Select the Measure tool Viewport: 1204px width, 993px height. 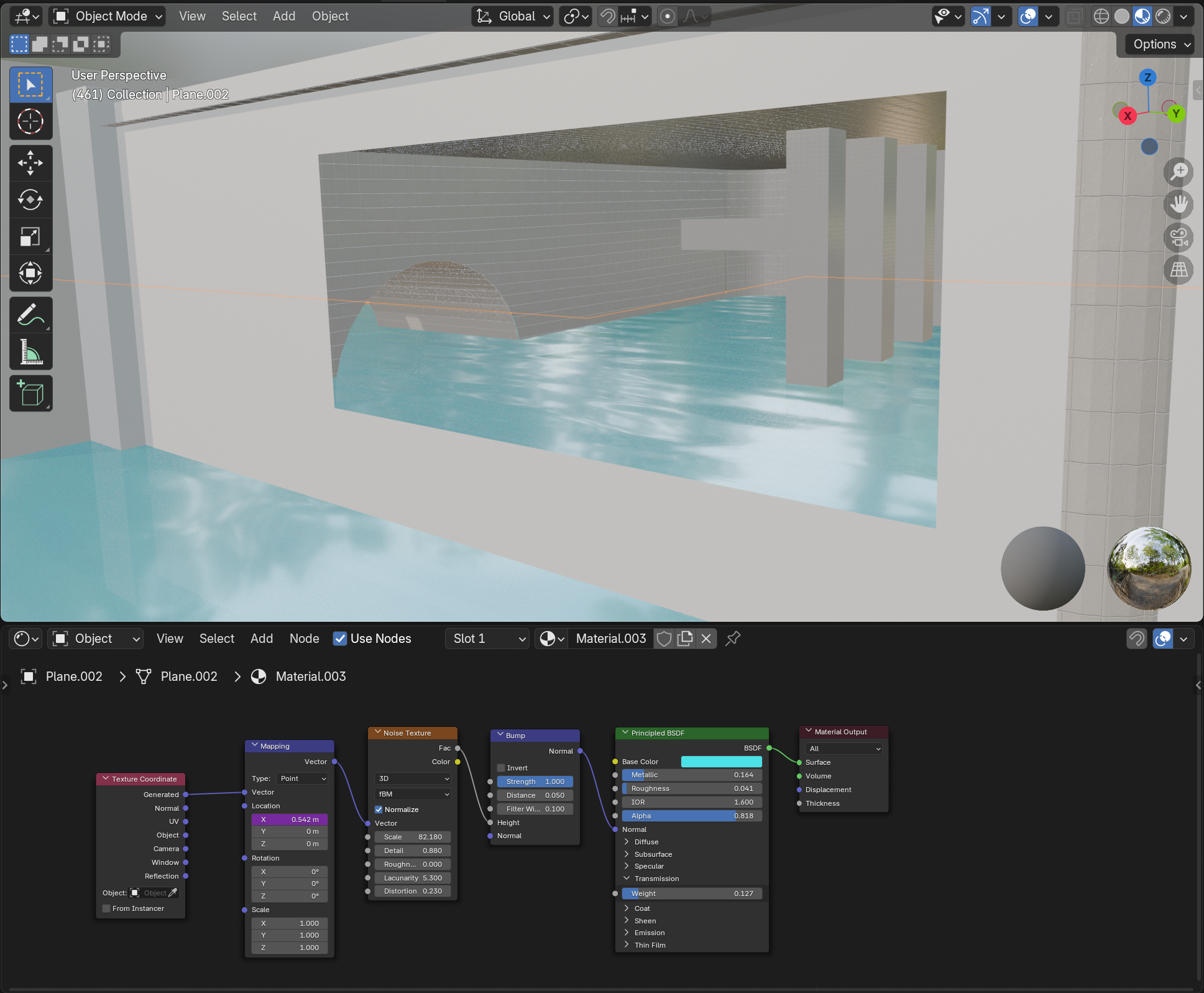click(30, 352)
